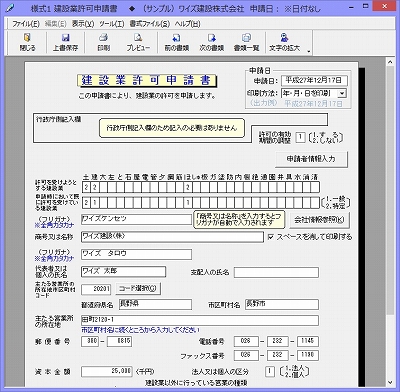The height and width of the screenshot is (392, 400).
Task: Open the 表示(V) menu
Action: [83, 24]
